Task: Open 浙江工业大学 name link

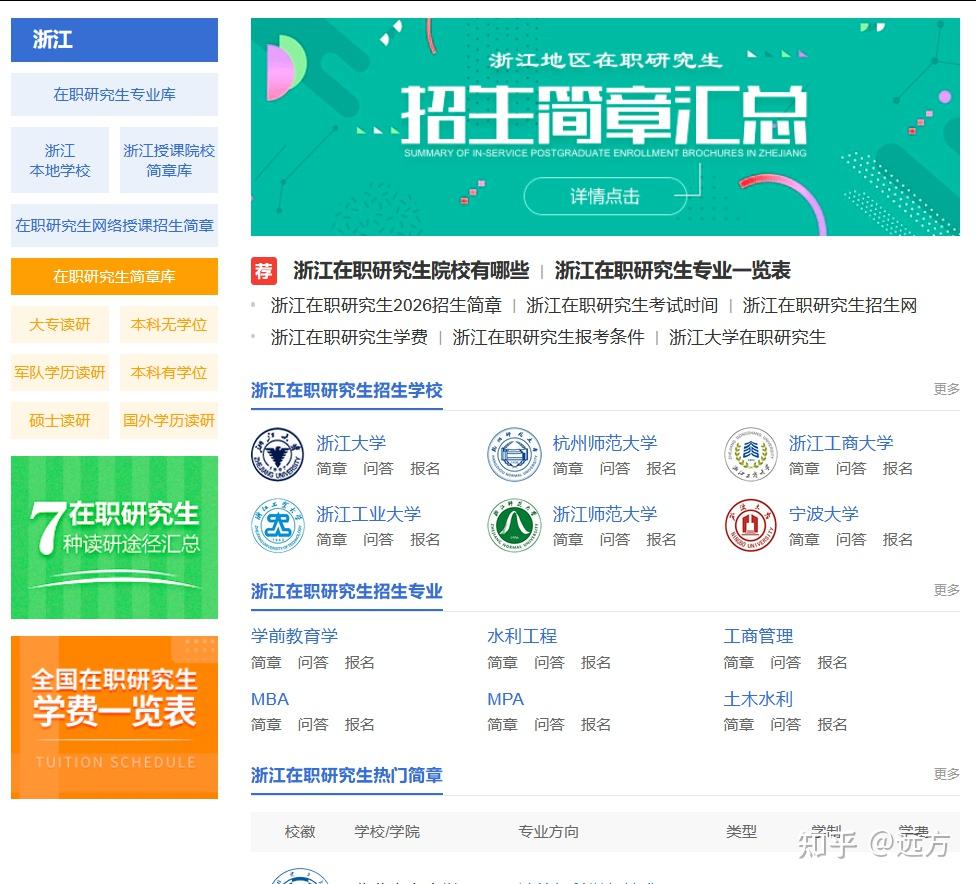Action: (x=368, y=514)
